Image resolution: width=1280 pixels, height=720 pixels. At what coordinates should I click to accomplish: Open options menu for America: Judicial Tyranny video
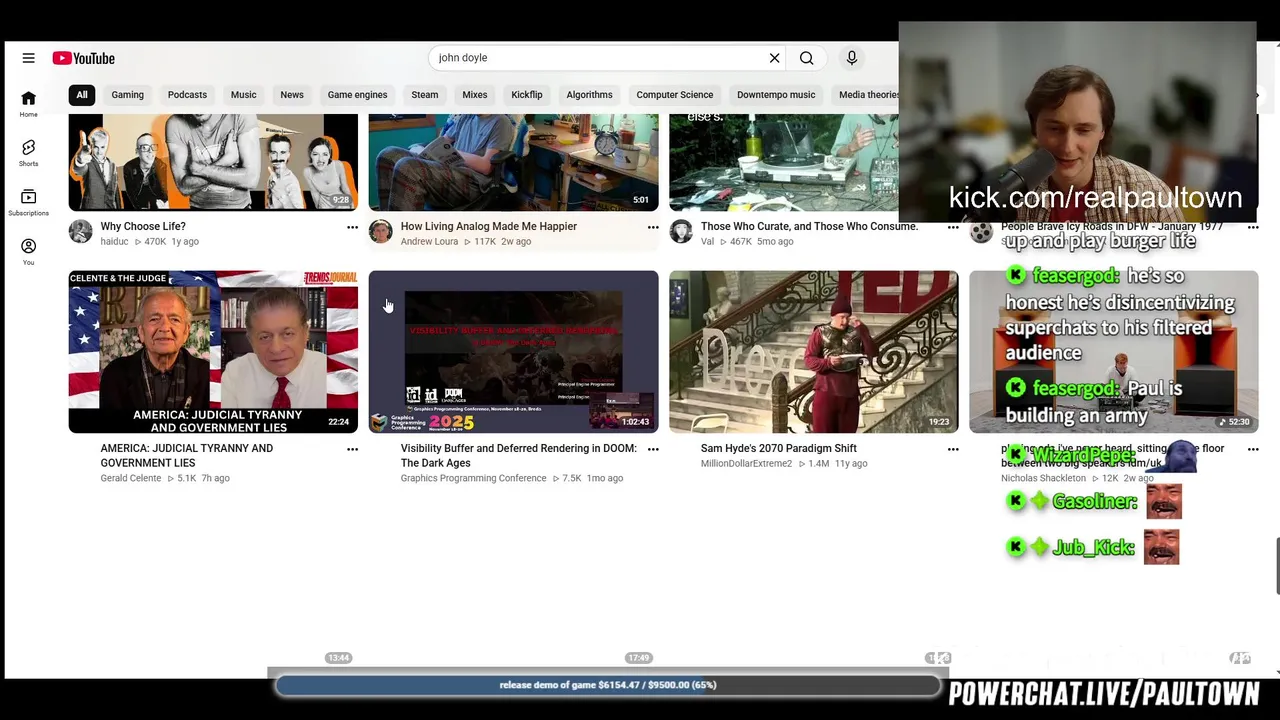click(352, 449)
